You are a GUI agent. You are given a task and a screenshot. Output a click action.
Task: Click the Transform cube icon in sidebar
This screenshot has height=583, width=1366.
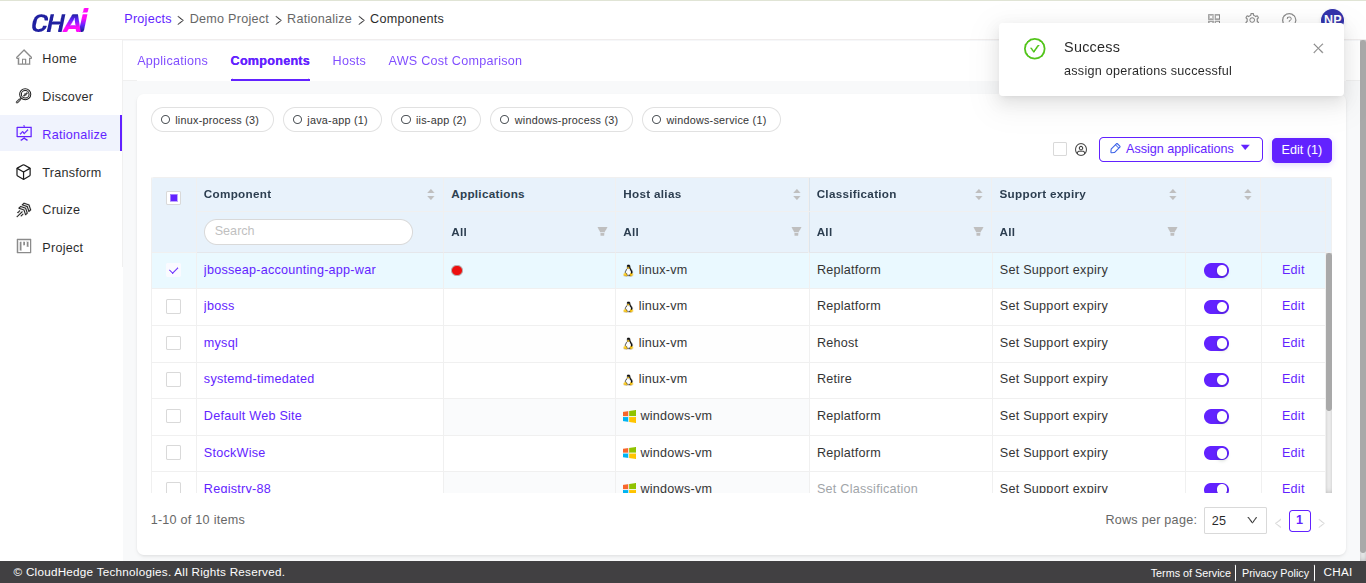click(24, 172)
